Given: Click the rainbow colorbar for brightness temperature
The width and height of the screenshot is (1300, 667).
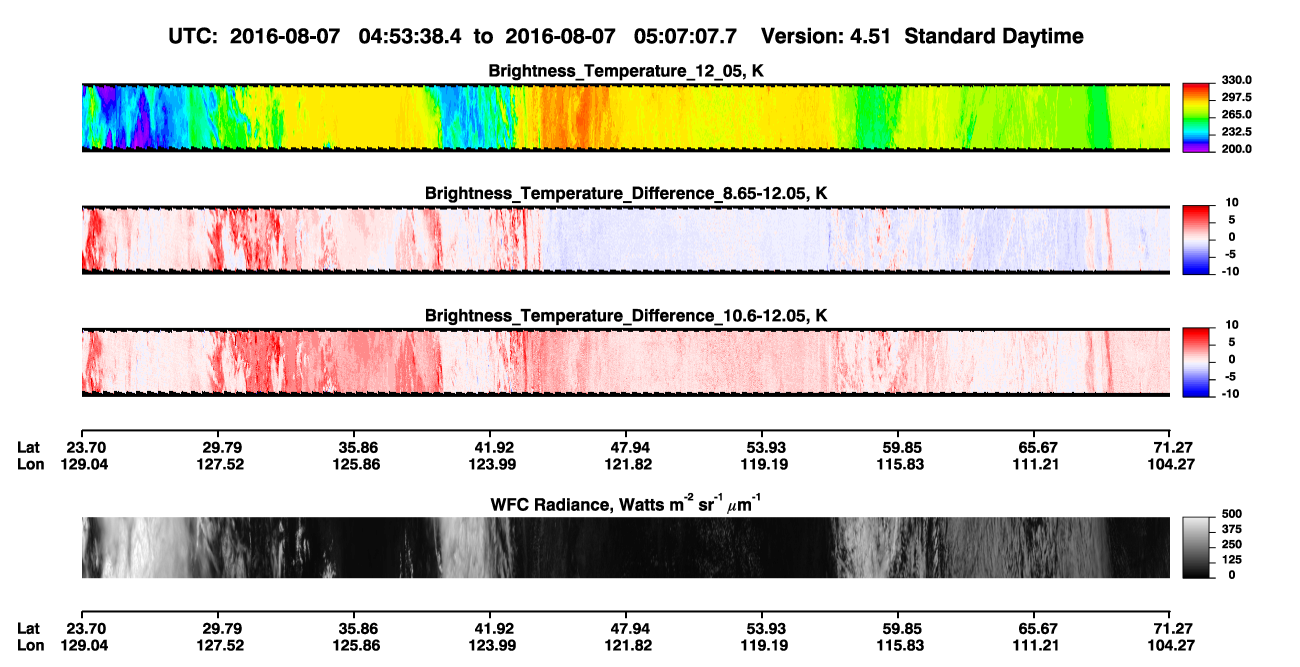Looking at the screenshot, I should (1197, 118).
